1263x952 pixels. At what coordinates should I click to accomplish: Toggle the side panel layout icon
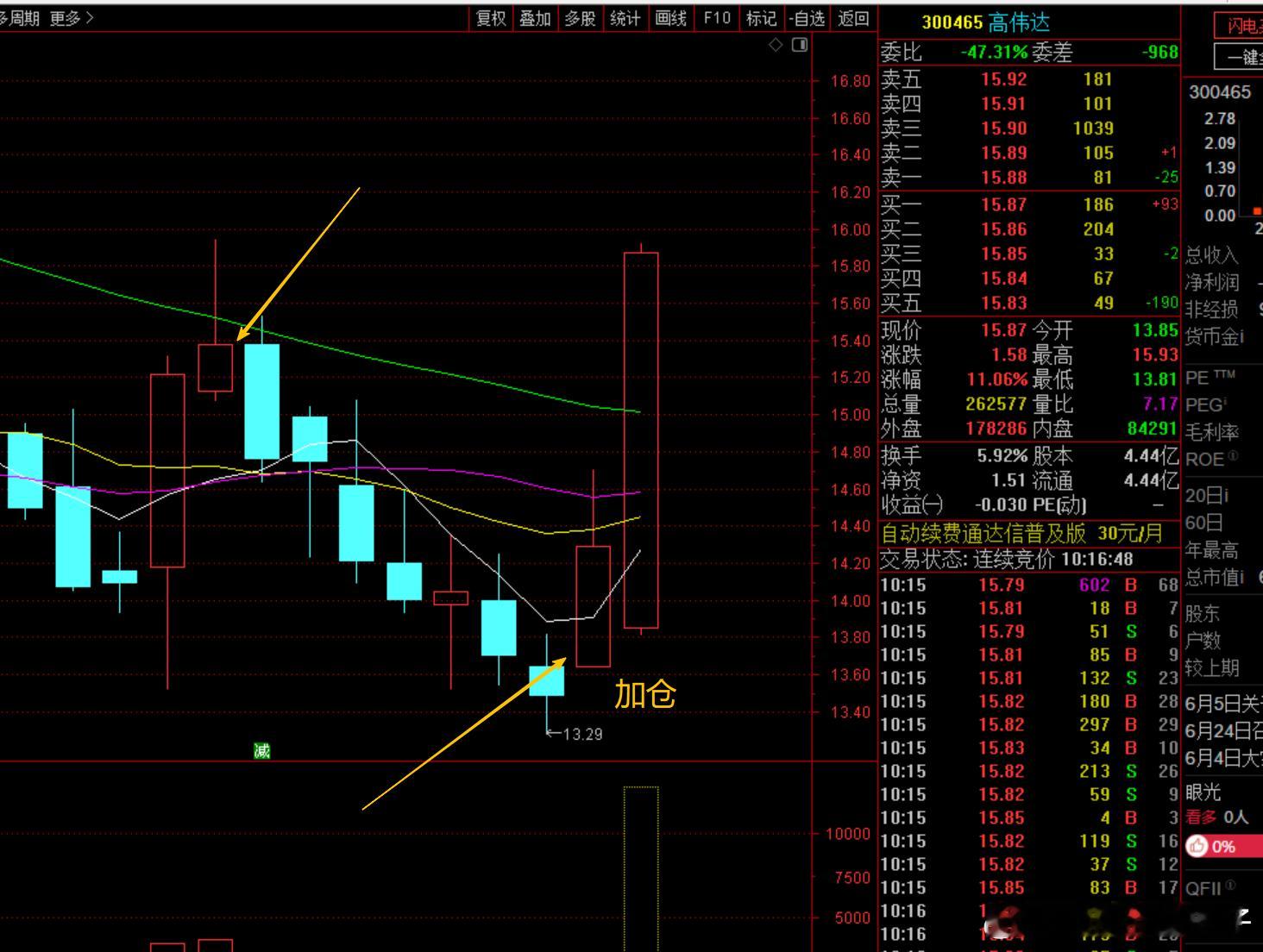coord(800,45)
